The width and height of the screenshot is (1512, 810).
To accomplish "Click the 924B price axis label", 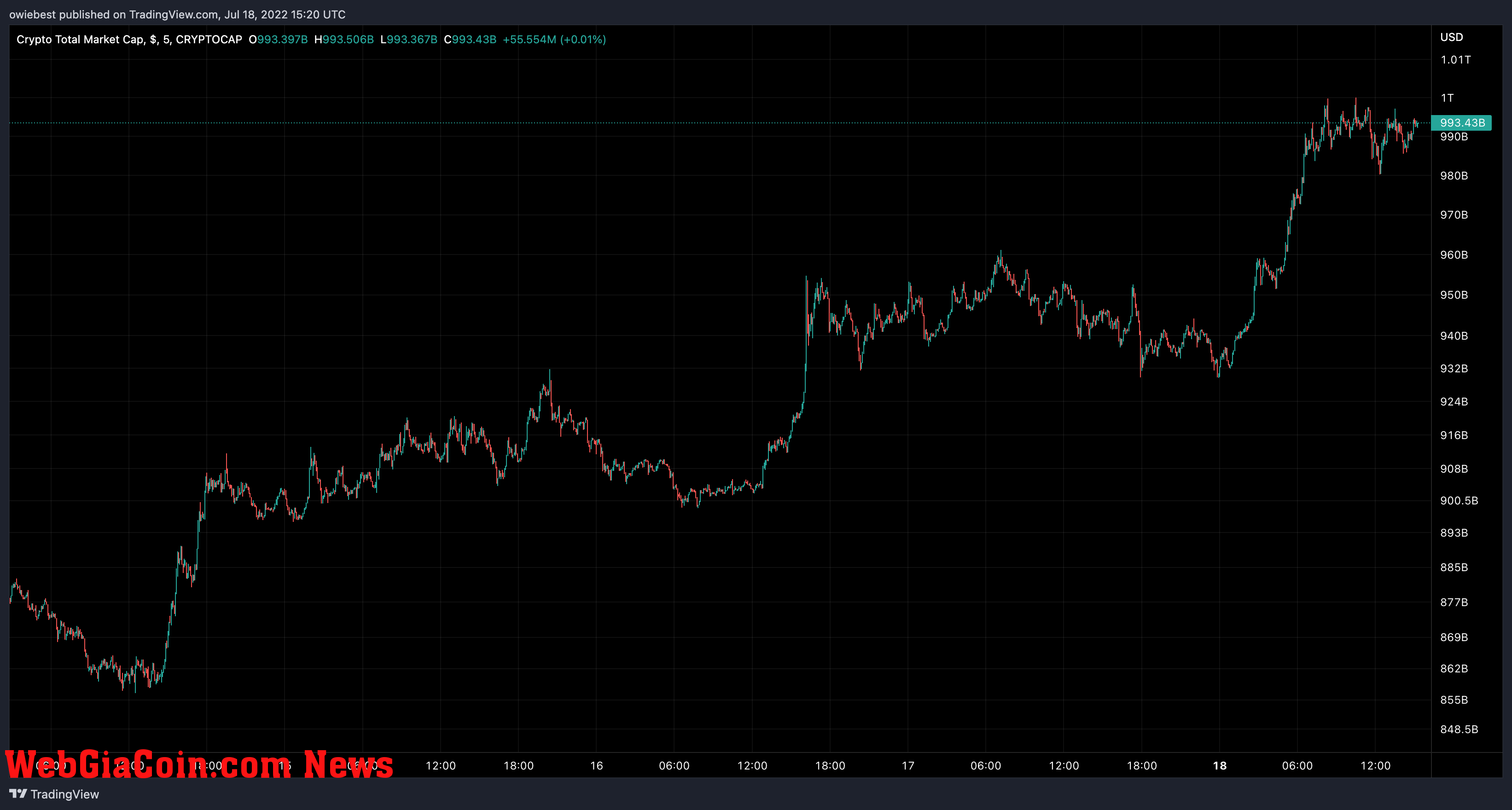I will [x=1454, y=401].
